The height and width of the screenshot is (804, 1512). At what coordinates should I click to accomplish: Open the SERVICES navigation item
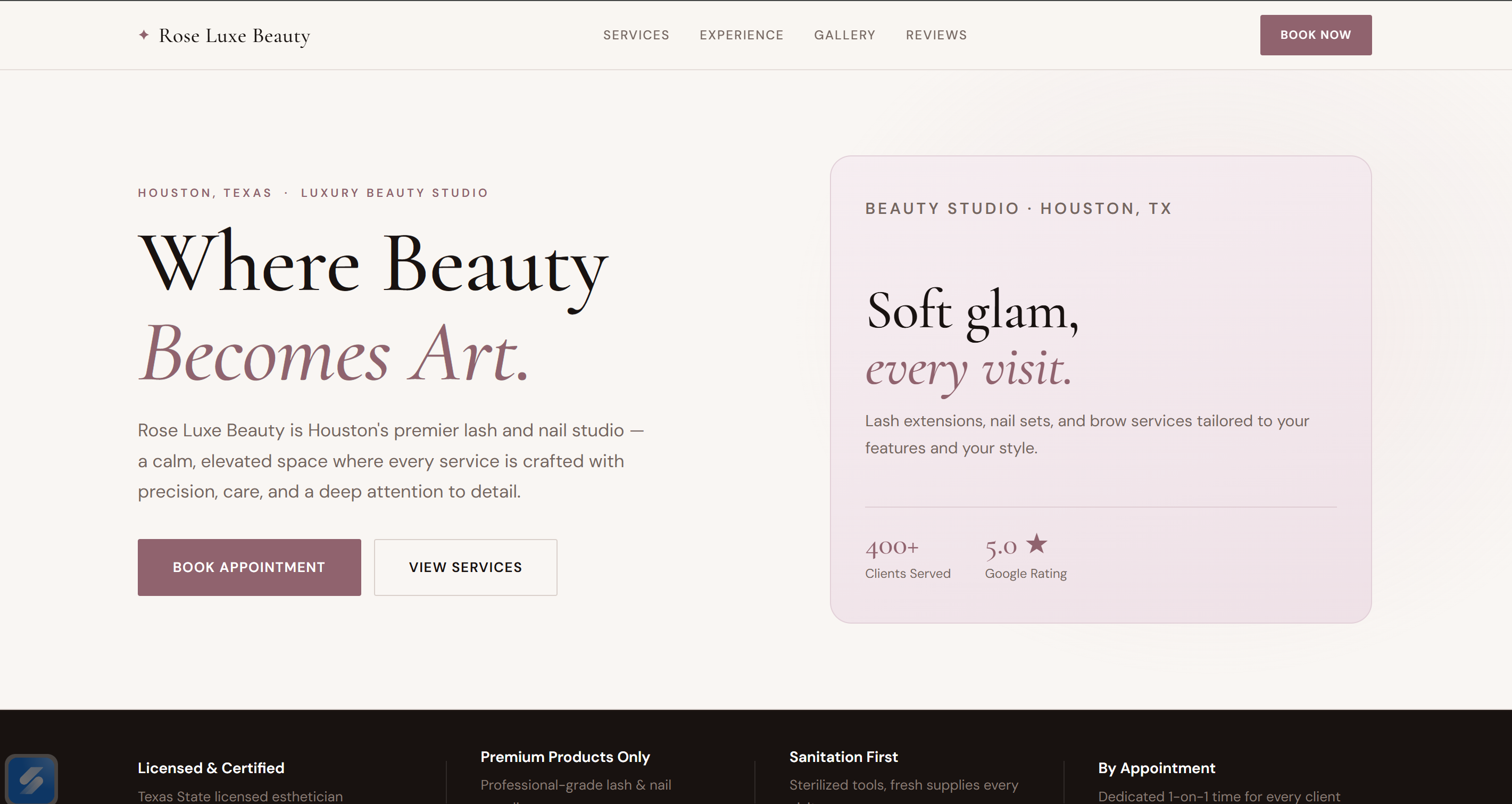pyautogui.click(x=636, y=35)
